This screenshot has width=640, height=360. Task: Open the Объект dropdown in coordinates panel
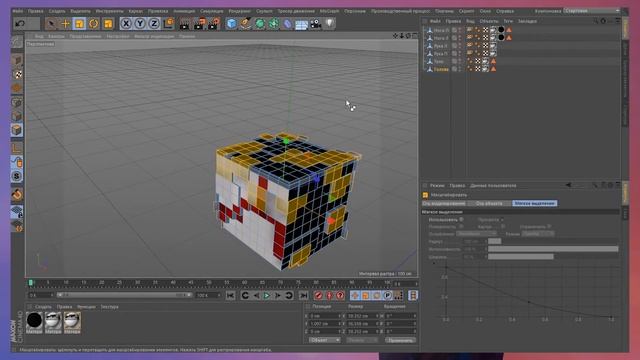click(x=324, y=340)
